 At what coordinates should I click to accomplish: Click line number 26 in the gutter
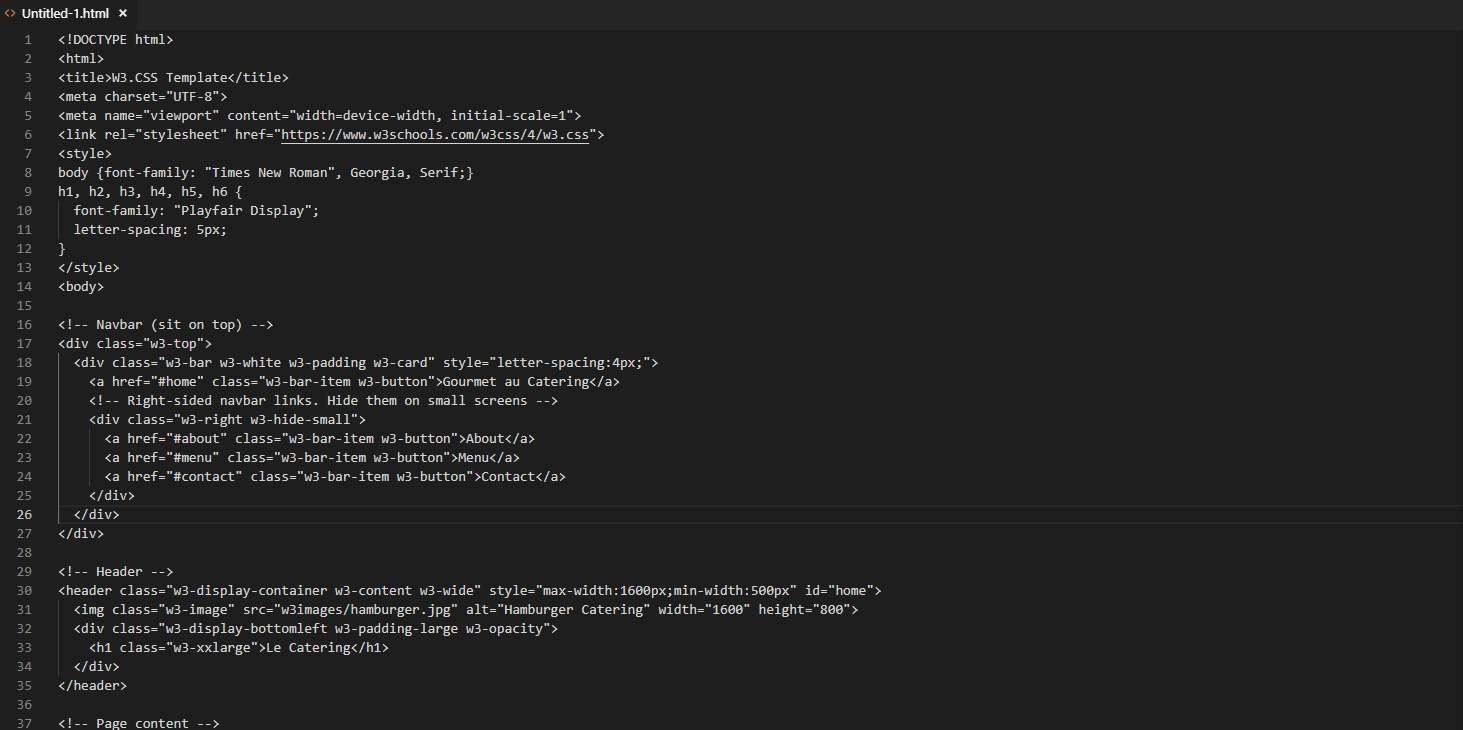24,515
